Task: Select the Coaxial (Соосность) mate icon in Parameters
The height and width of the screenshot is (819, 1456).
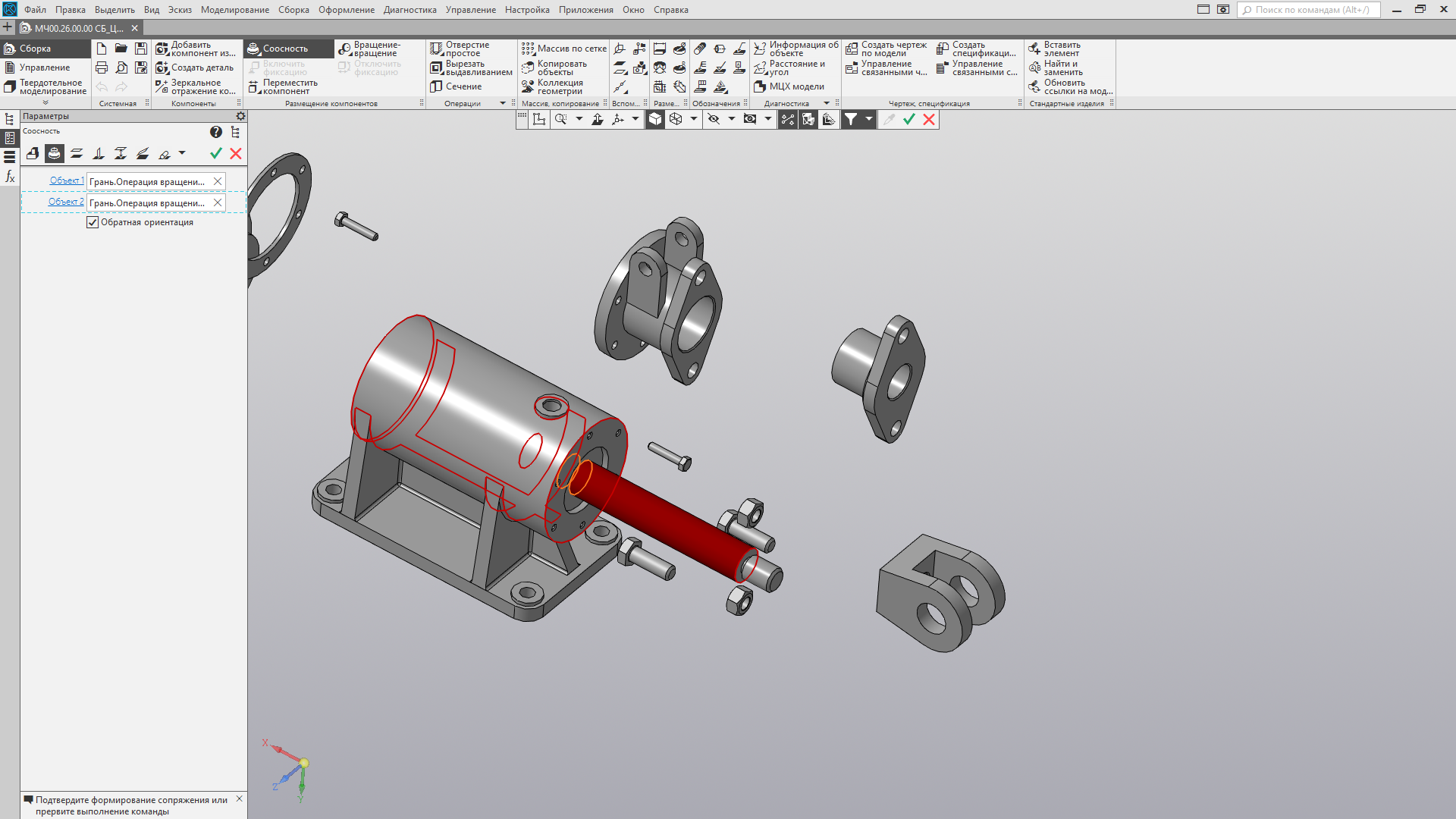Action: [x=55, y=154]
